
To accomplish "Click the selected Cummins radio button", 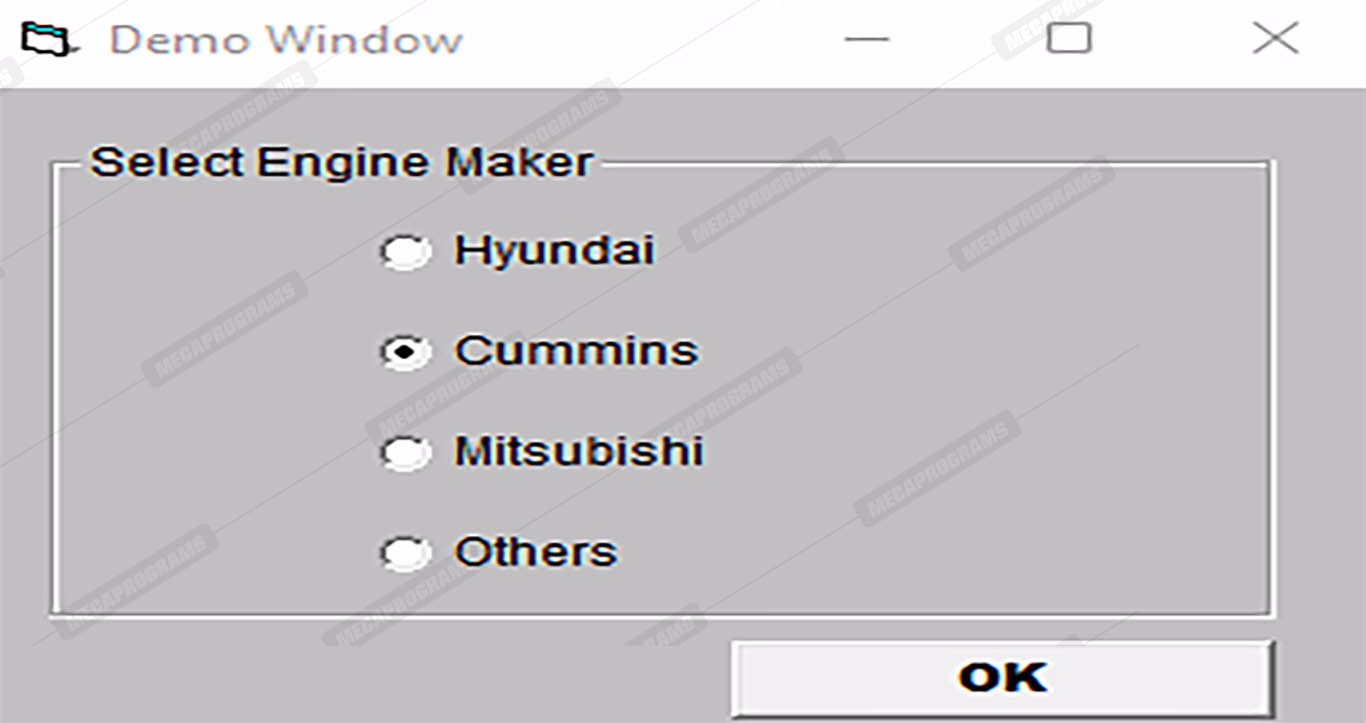I will pos(405,352).
